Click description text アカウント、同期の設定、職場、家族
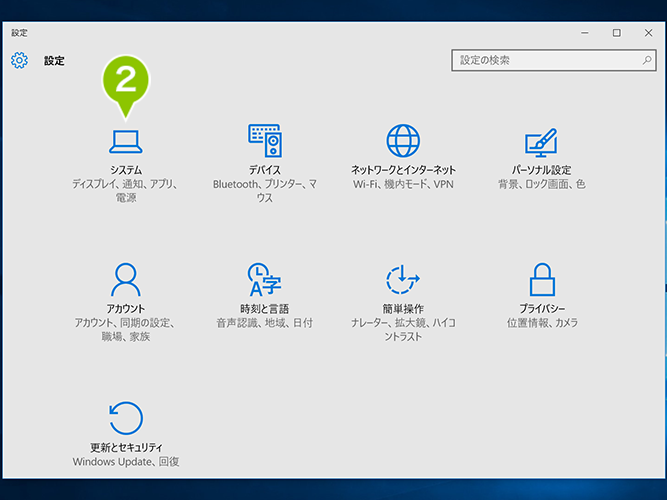The height and width of the screenshot is (500, 667). coord(125,329)
